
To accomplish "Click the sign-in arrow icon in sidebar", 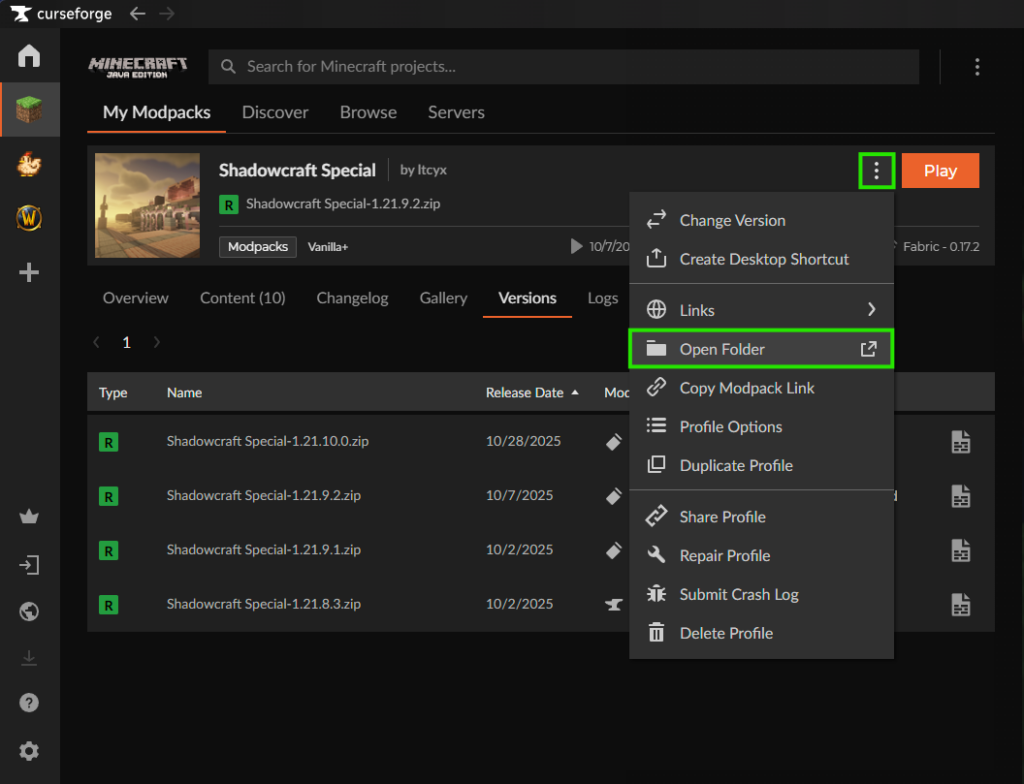I will coord(29,565).
